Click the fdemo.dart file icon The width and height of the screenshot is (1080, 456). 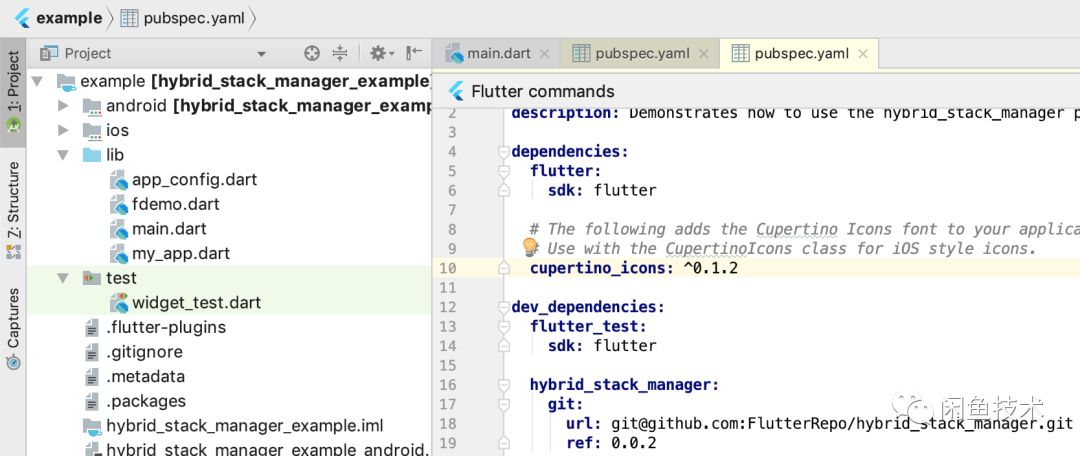pyautogui.click(x=119, y=205)
